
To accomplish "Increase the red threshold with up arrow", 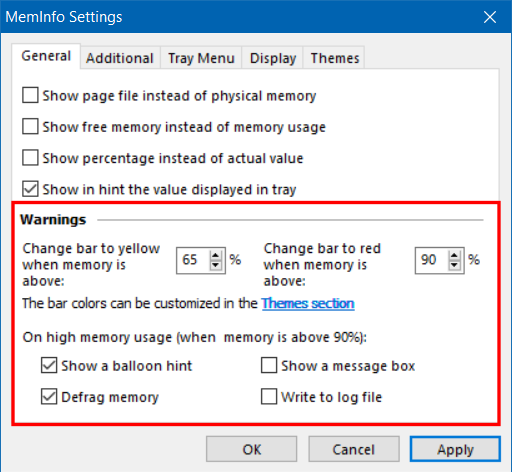I will point(454,256).
